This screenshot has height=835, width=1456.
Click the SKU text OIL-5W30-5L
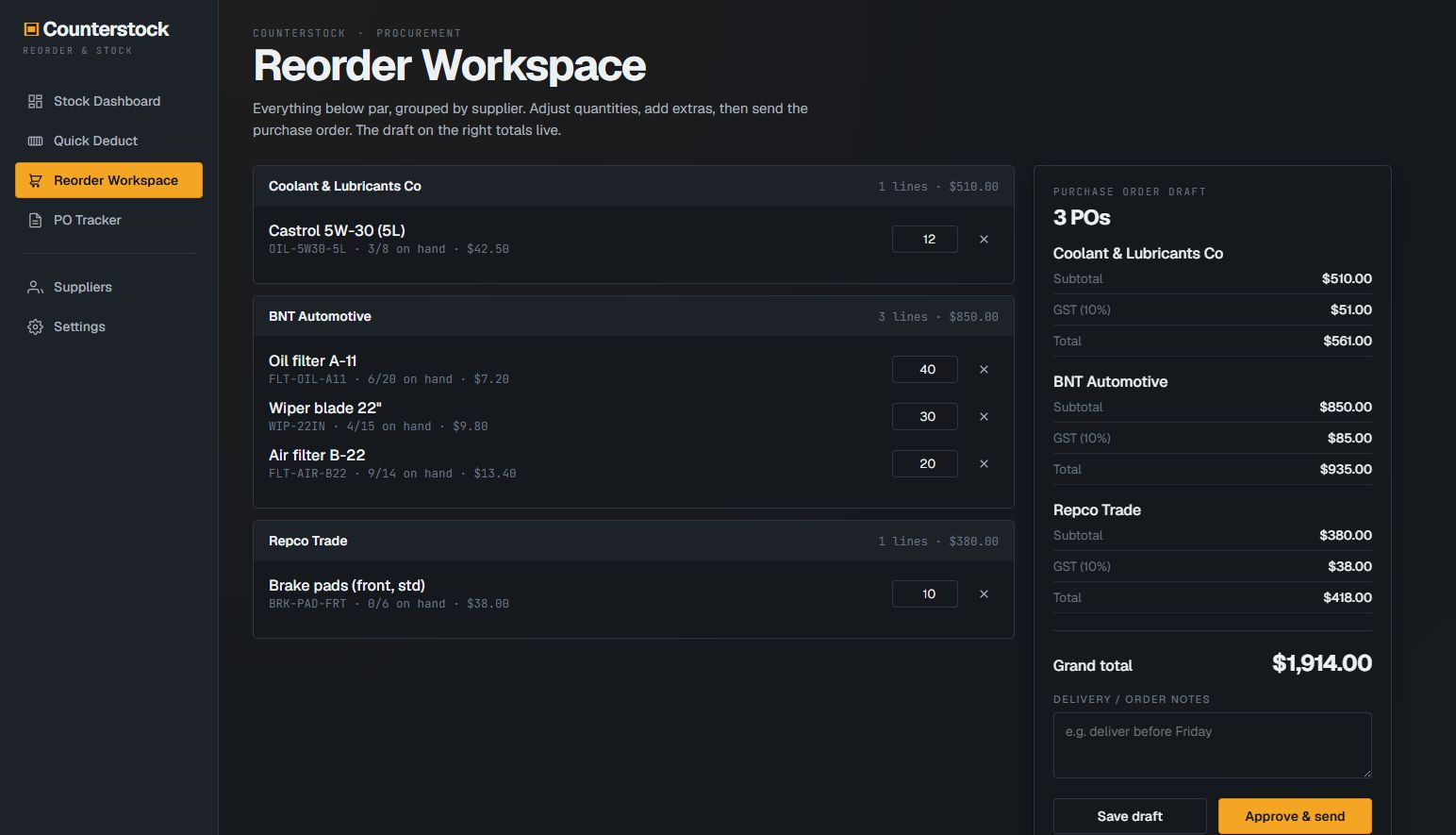(307, 249)
